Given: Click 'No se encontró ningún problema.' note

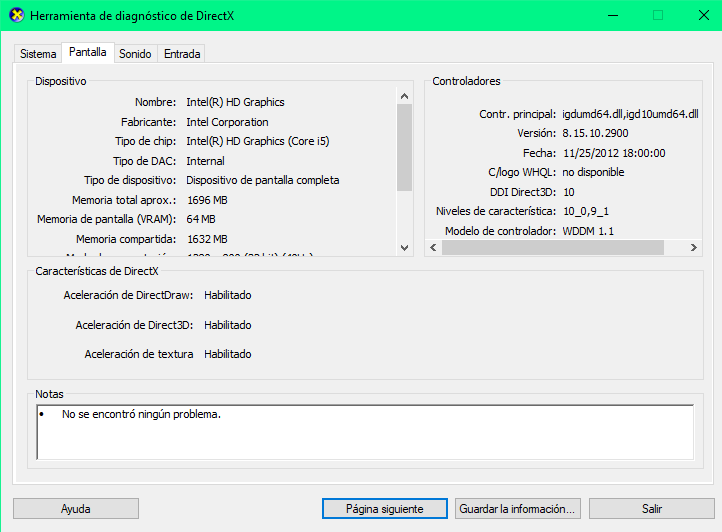Looking at the screenshot, I should point(141,415).
